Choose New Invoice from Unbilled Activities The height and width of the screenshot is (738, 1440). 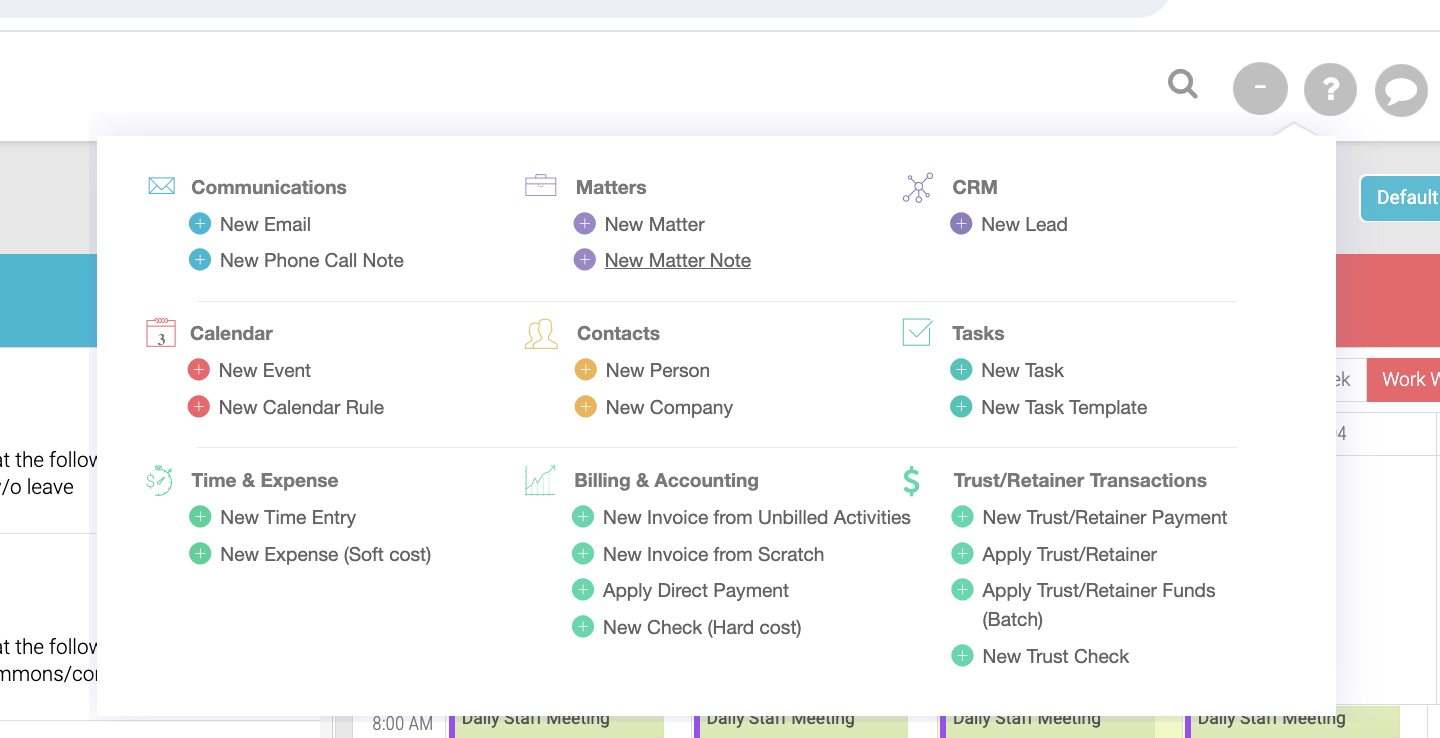pos(757,517)
